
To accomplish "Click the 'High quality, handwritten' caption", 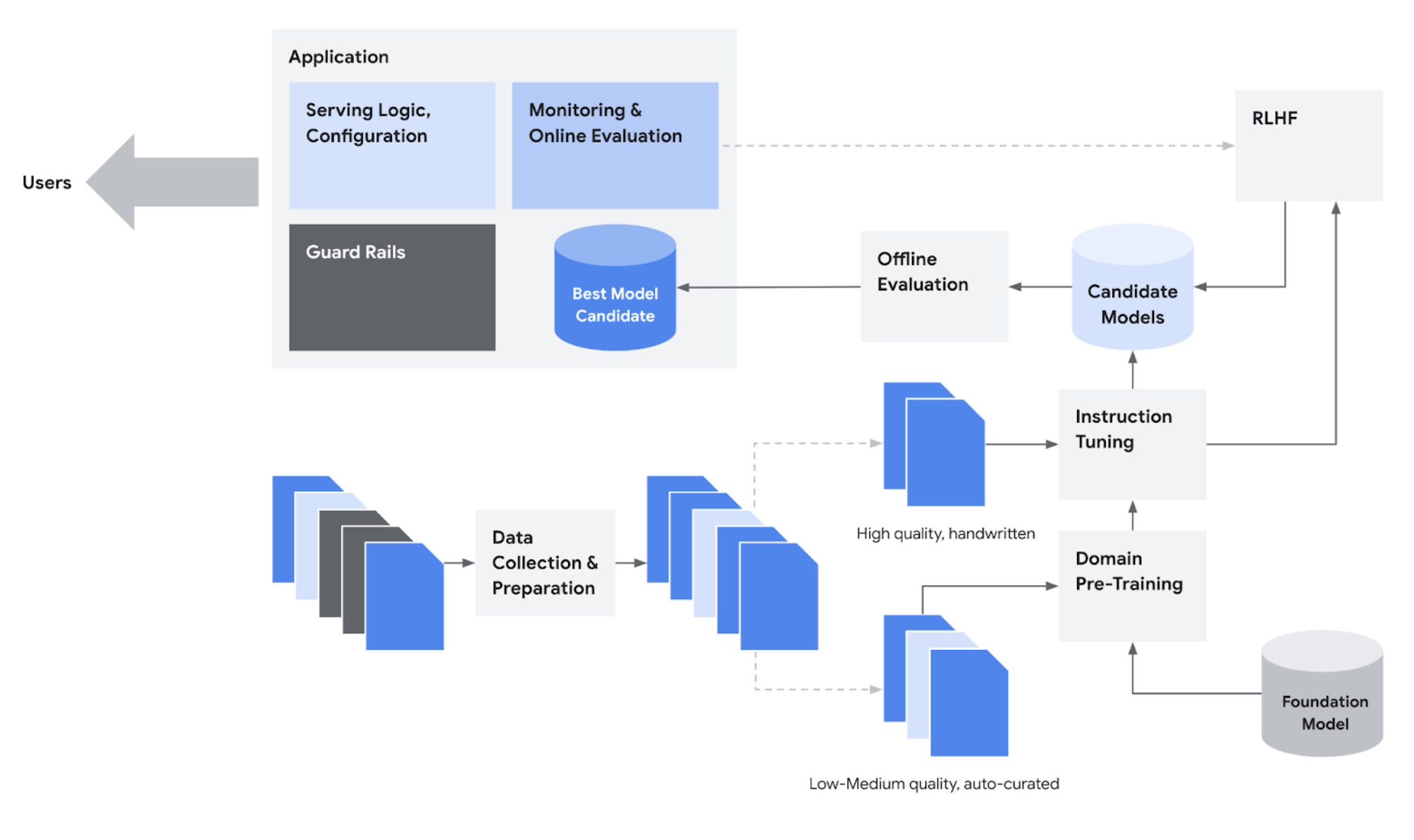I will pyautogui.click(x=945, y=533).
